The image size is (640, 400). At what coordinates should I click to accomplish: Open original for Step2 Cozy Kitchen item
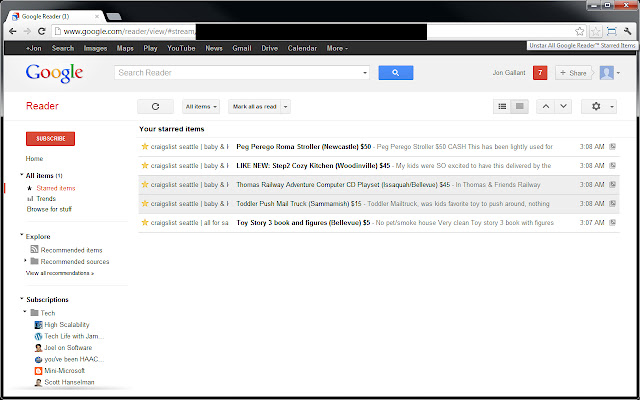coord(612,166)
